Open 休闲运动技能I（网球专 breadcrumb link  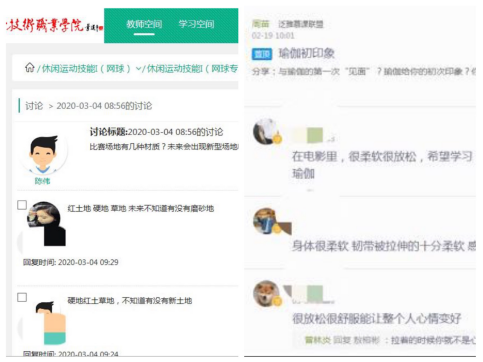192,69
